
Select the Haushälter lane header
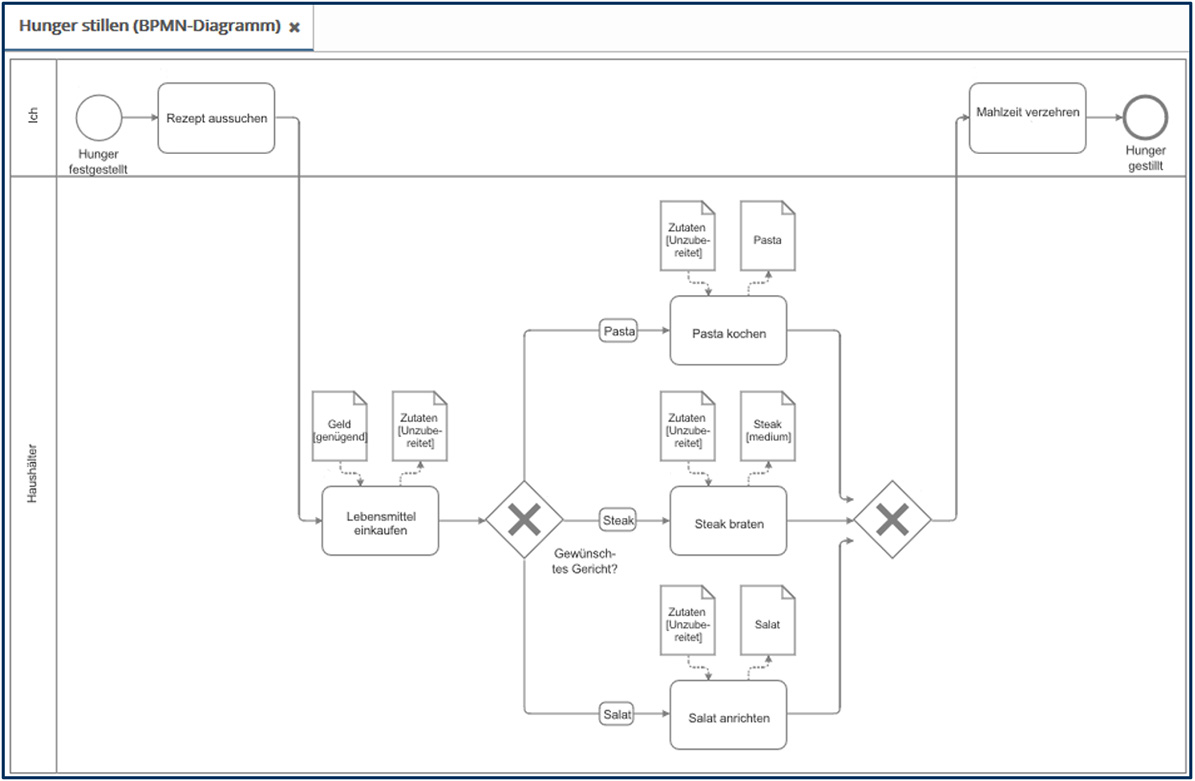33,474
